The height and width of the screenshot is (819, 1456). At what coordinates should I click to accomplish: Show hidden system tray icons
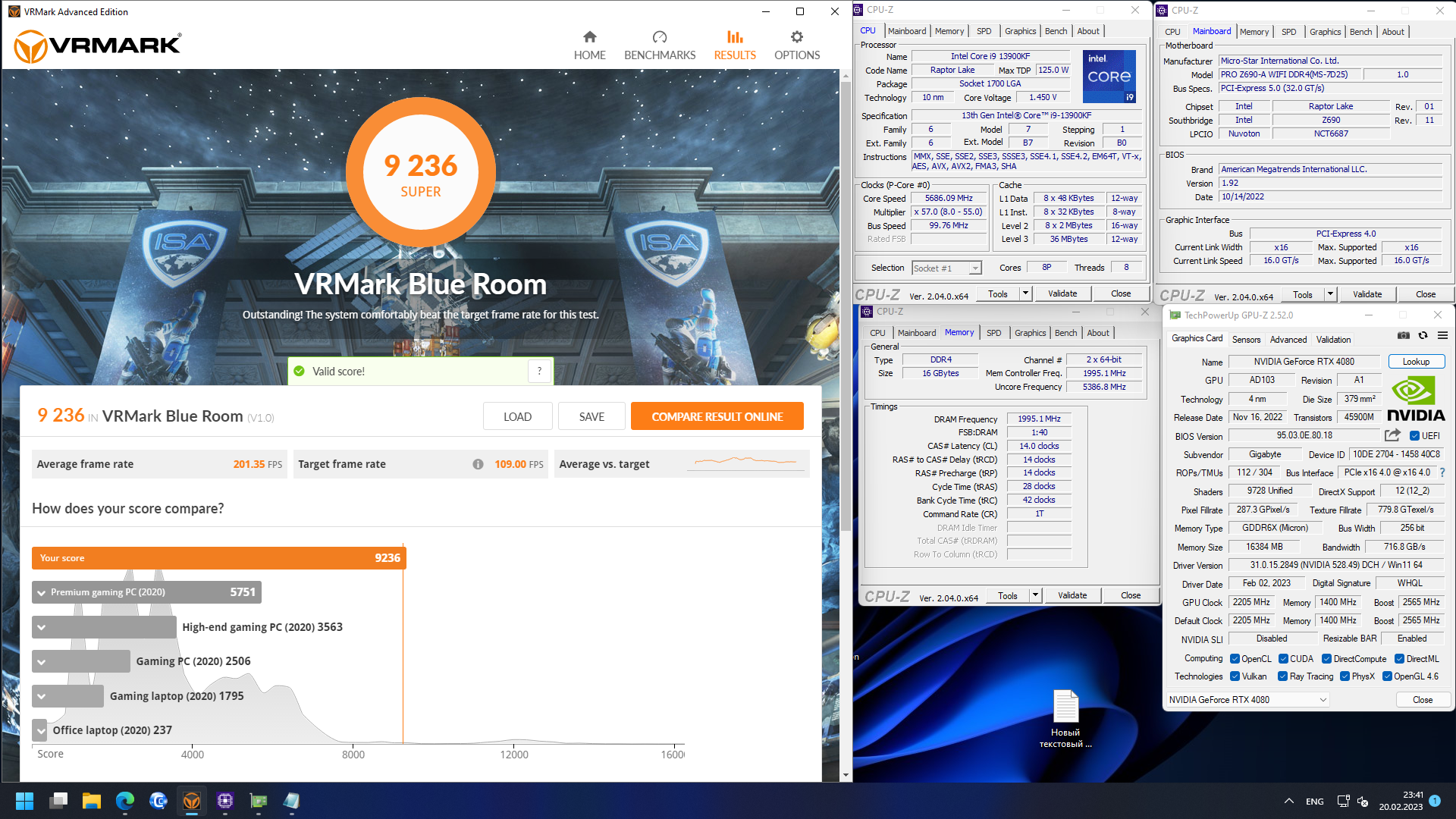coord(1289,801)
